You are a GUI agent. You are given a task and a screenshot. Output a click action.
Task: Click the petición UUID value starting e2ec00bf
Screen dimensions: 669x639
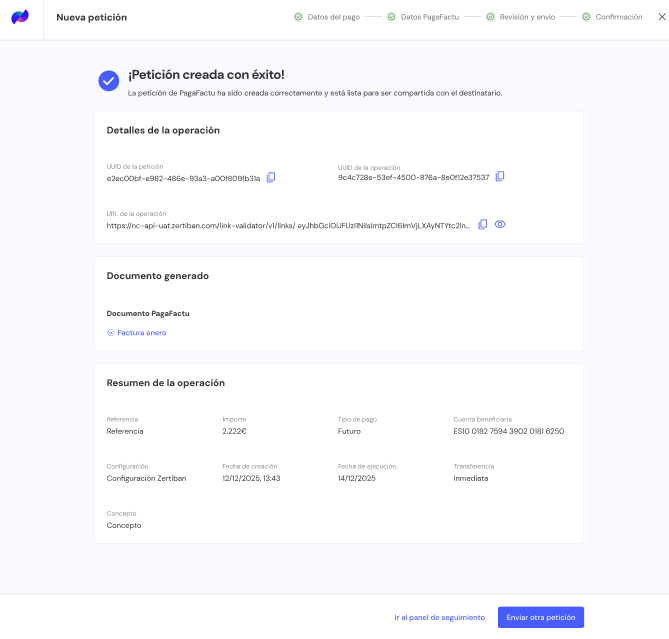coord(183,179)
